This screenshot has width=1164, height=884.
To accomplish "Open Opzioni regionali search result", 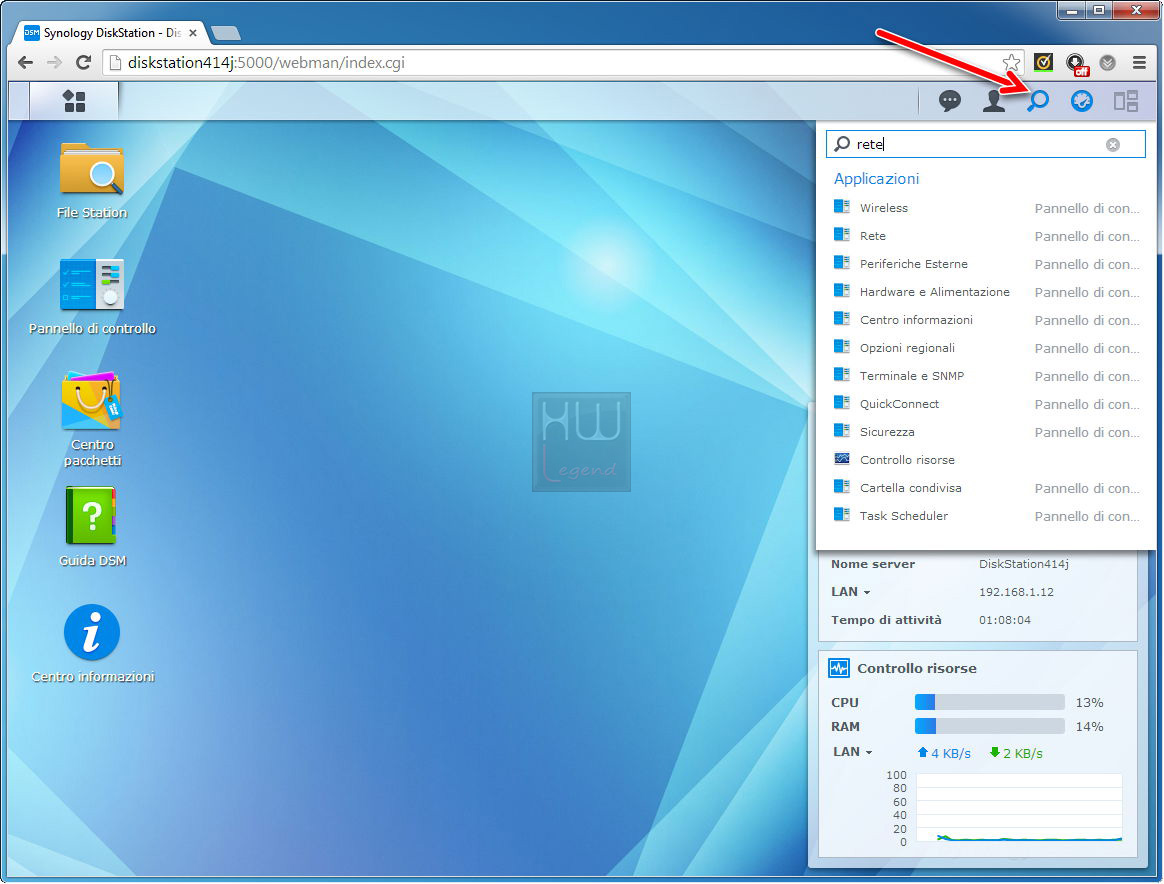I will (986, 348).
